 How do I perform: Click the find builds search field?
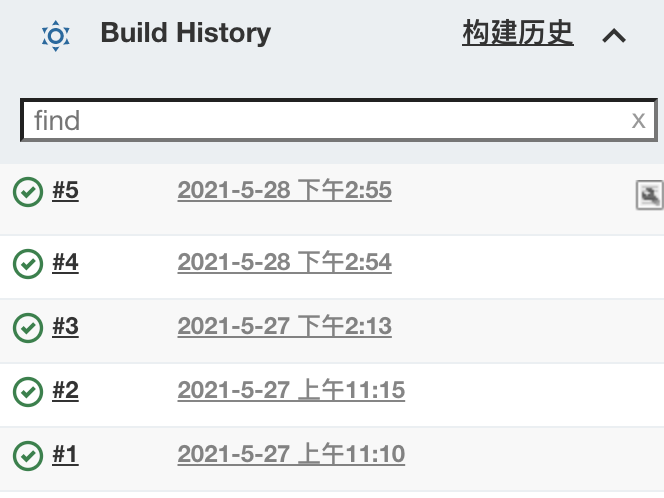339,120
